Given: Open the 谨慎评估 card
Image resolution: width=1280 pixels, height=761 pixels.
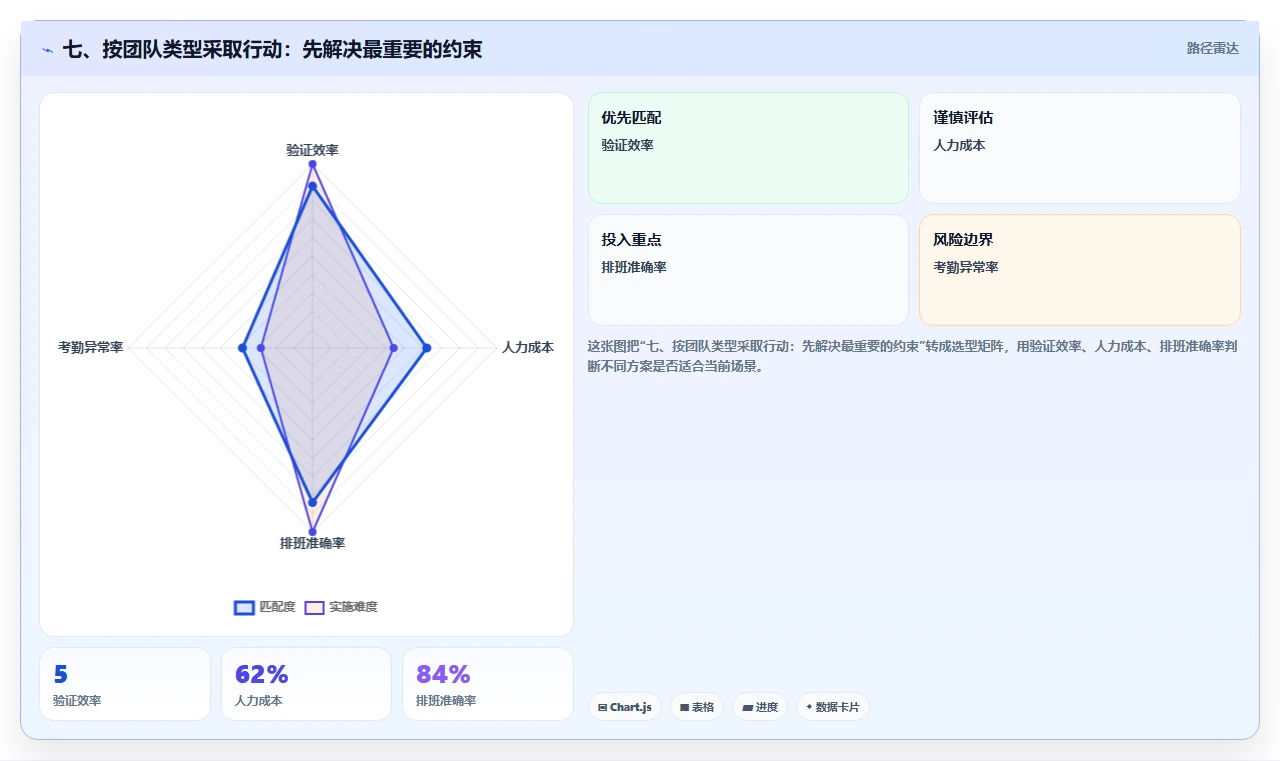Looking at the screenshot, I should click(x=1080, y=148).
